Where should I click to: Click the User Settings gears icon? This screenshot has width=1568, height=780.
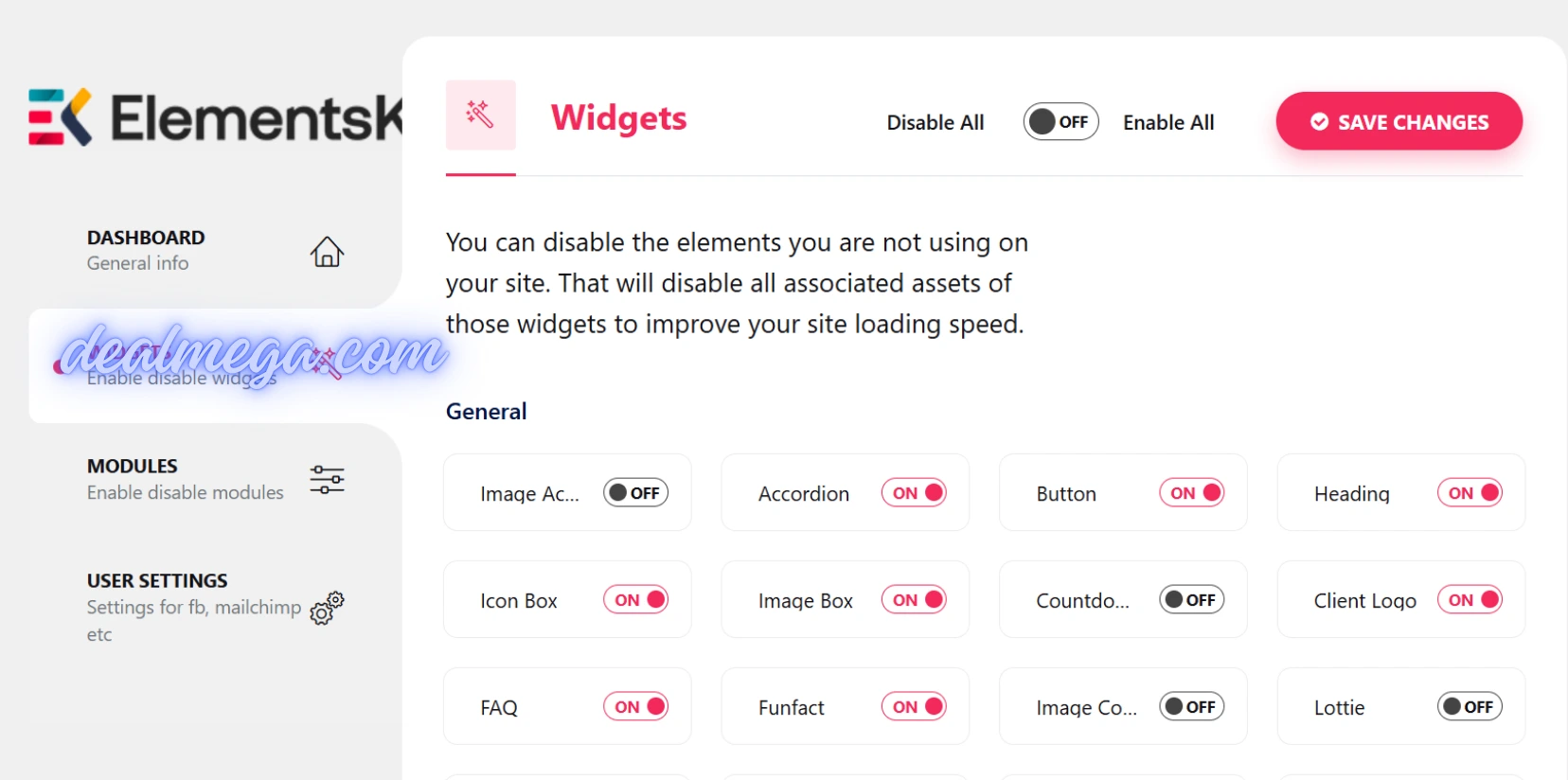coord(327,608)
